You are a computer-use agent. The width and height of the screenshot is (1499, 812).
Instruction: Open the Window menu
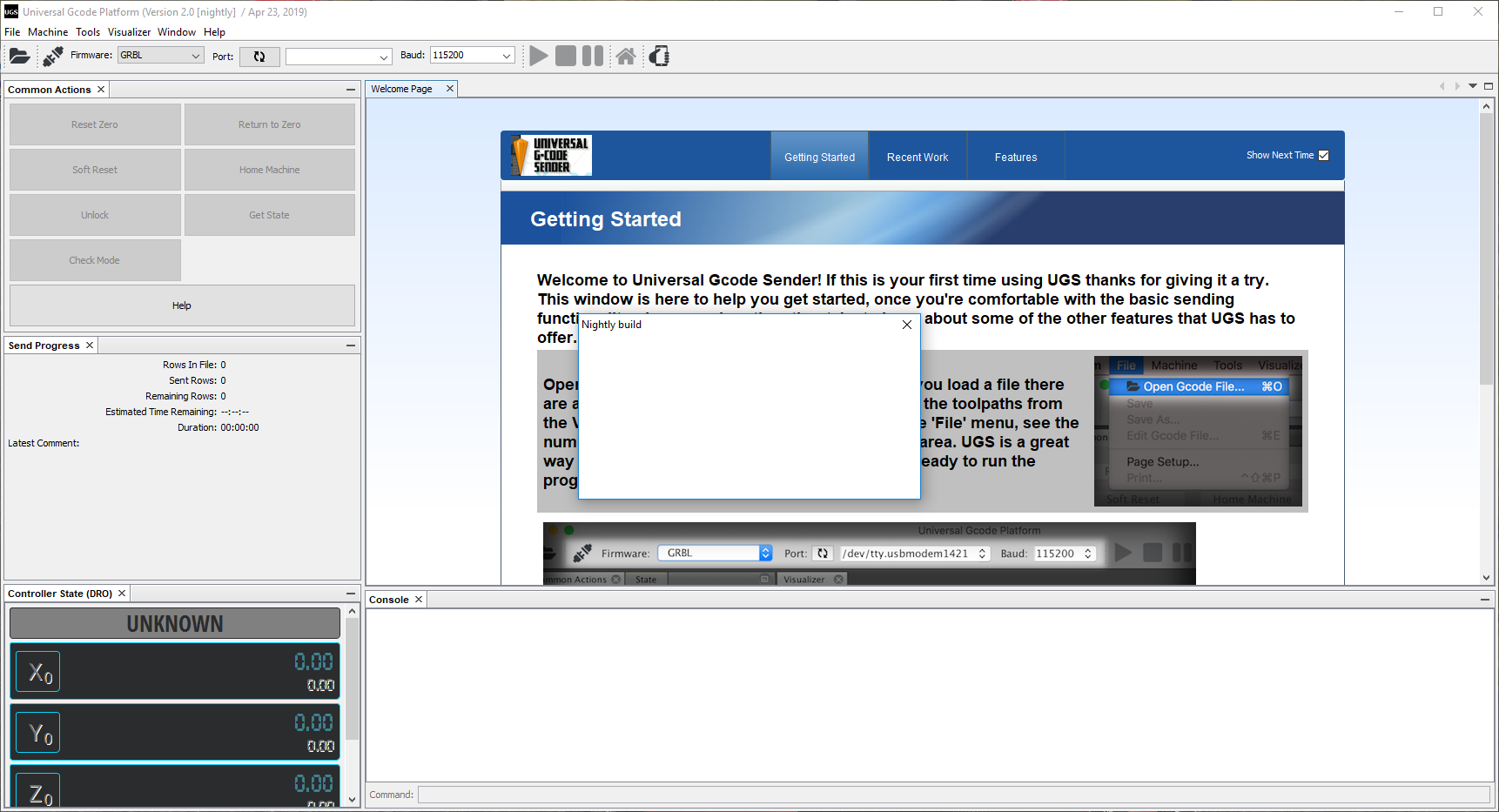point(177,32)
